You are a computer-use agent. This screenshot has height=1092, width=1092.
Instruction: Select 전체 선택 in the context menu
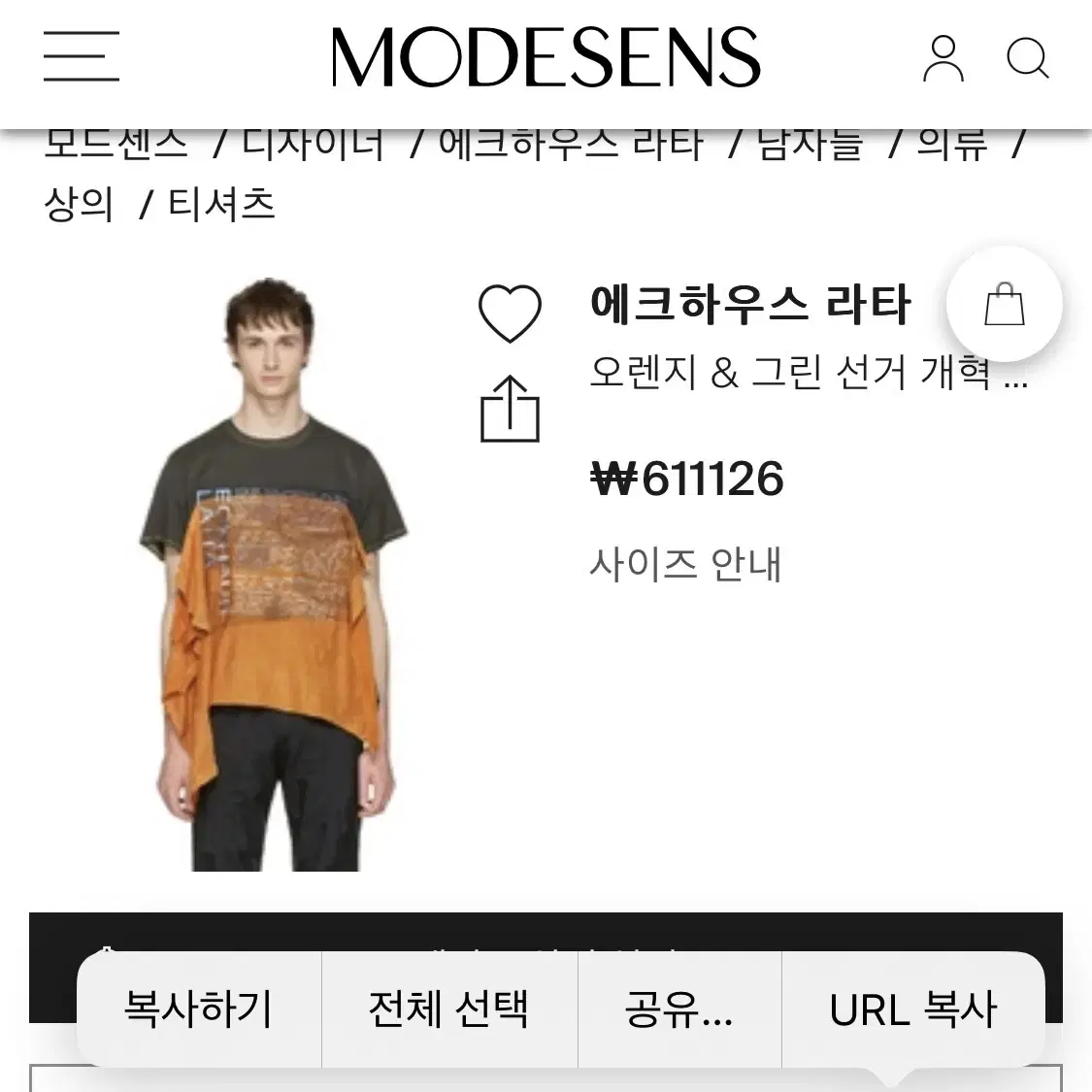(x=449, y=1009)
